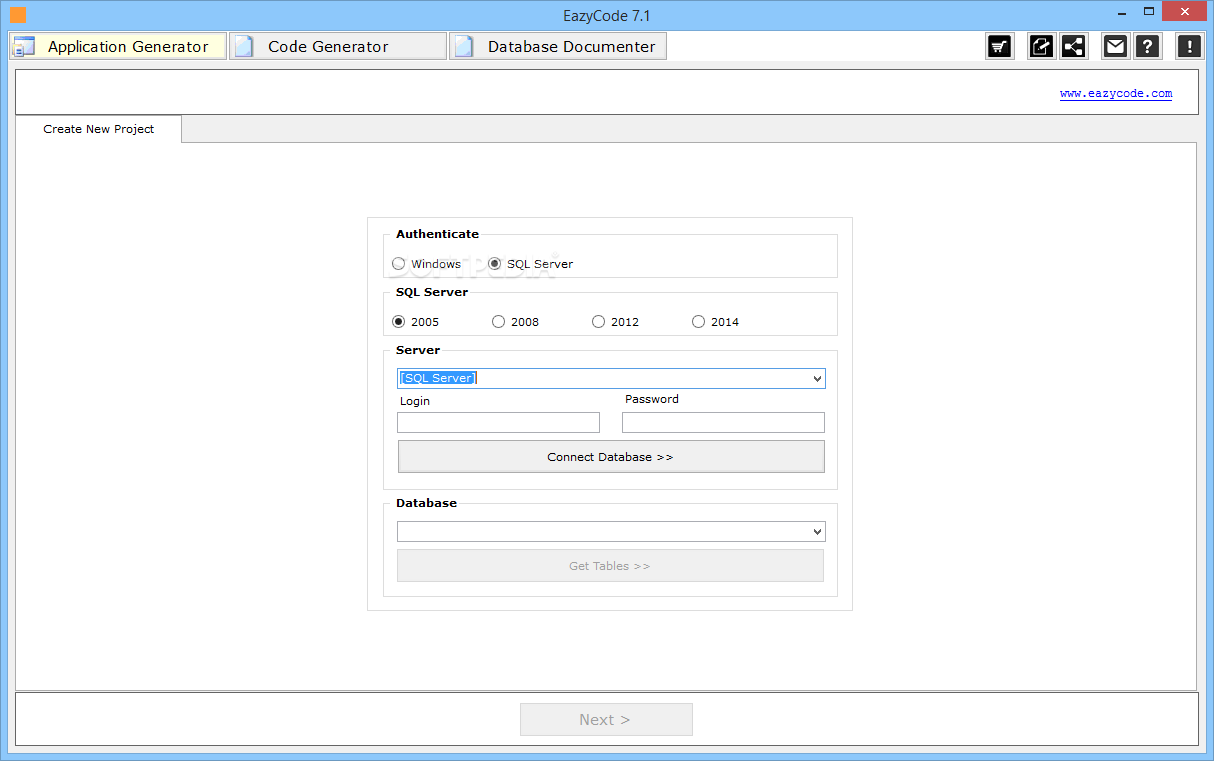Click the edit note icon

point(1042,46)
